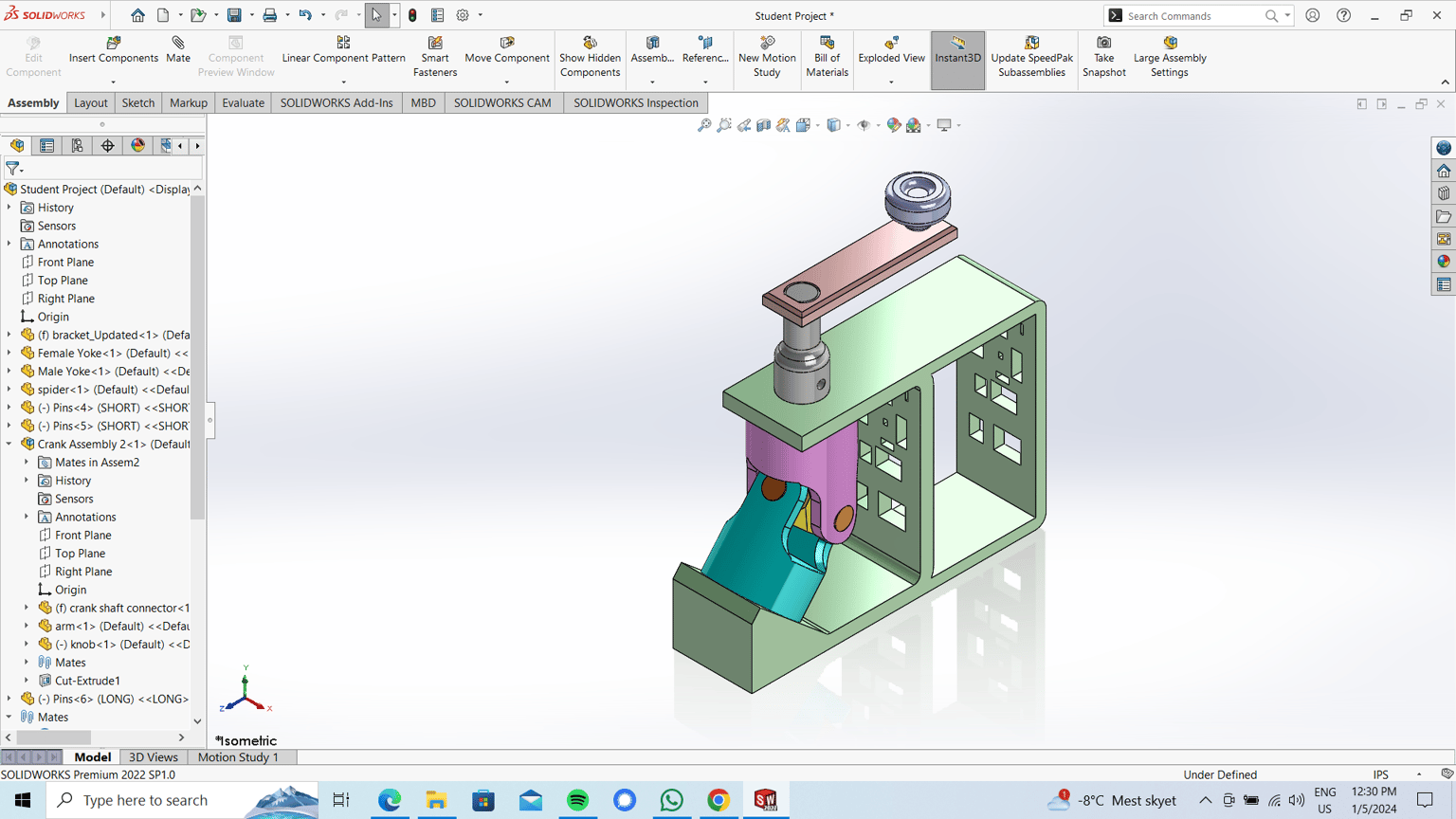The height and width of the screenshot is (819, 1456).
Task: Open Spotify from the taskbar
Action: (x=577, y=800)
